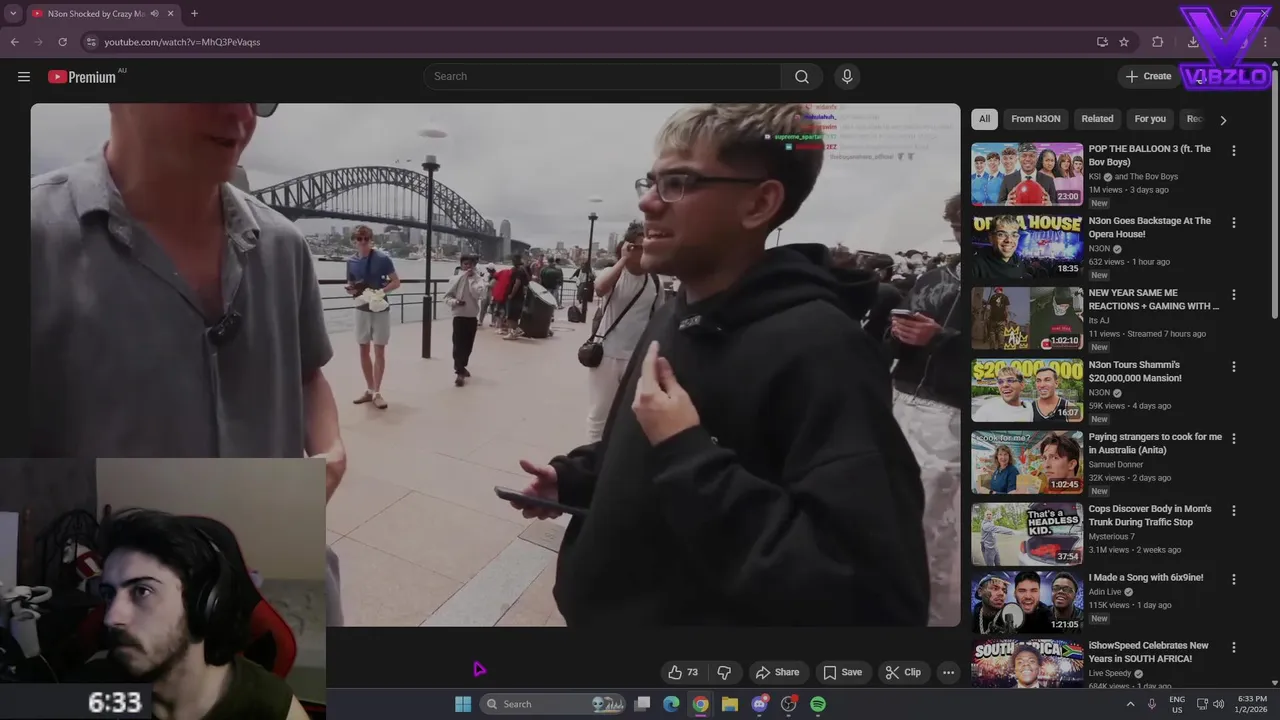Screen dimensions: 1280x720
Task: Click the Windows taskbar search box
Action: click(553, 704)
